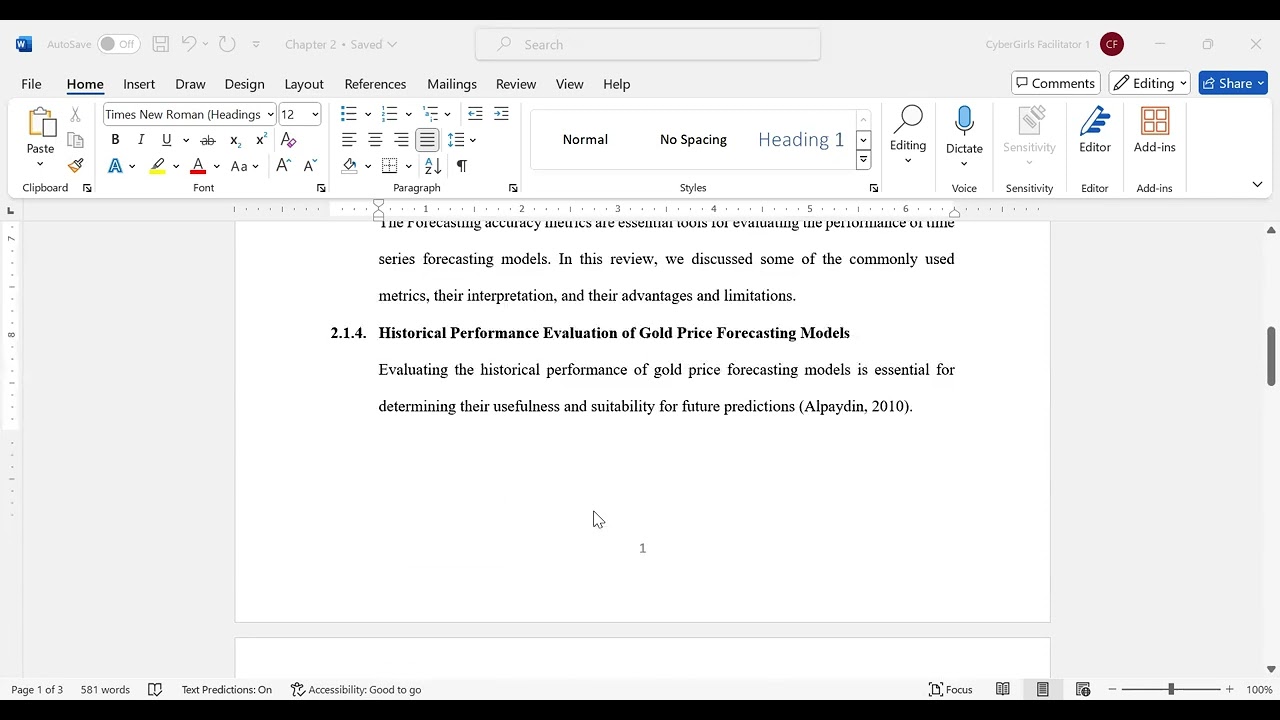The image size is (1280, 720).
Task: Open Web Layout view in status bar
Action: [x=1083, y=689]
